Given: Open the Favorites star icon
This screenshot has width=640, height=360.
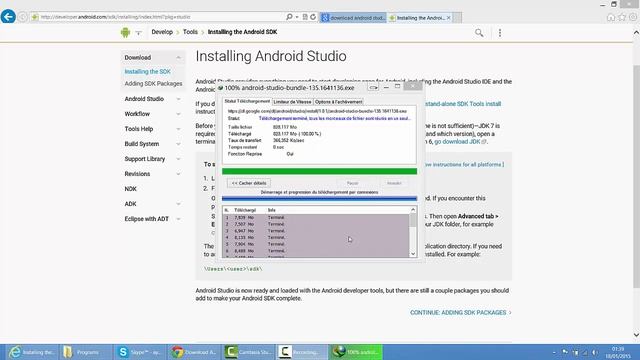Looking at the screenshot, I should [x=622, y=17].
